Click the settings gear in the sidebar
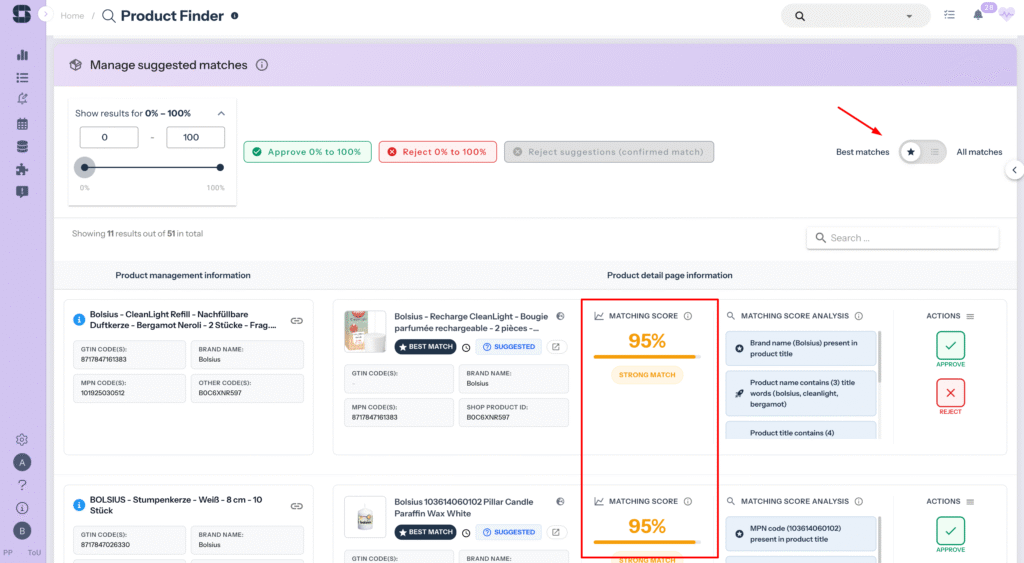Viewport: 1024px width, 563px height. [x=22, y=439]
